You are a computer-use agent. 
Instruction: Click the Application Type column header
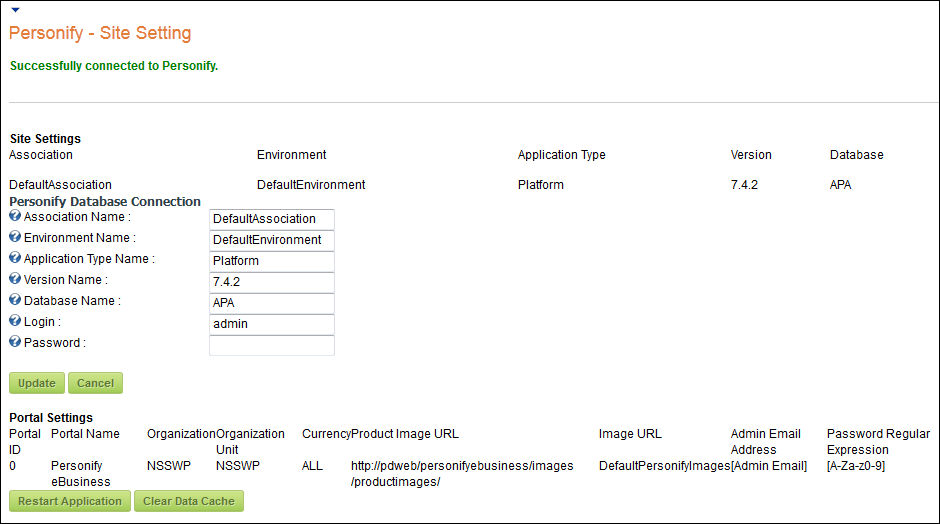click(562, 155)
